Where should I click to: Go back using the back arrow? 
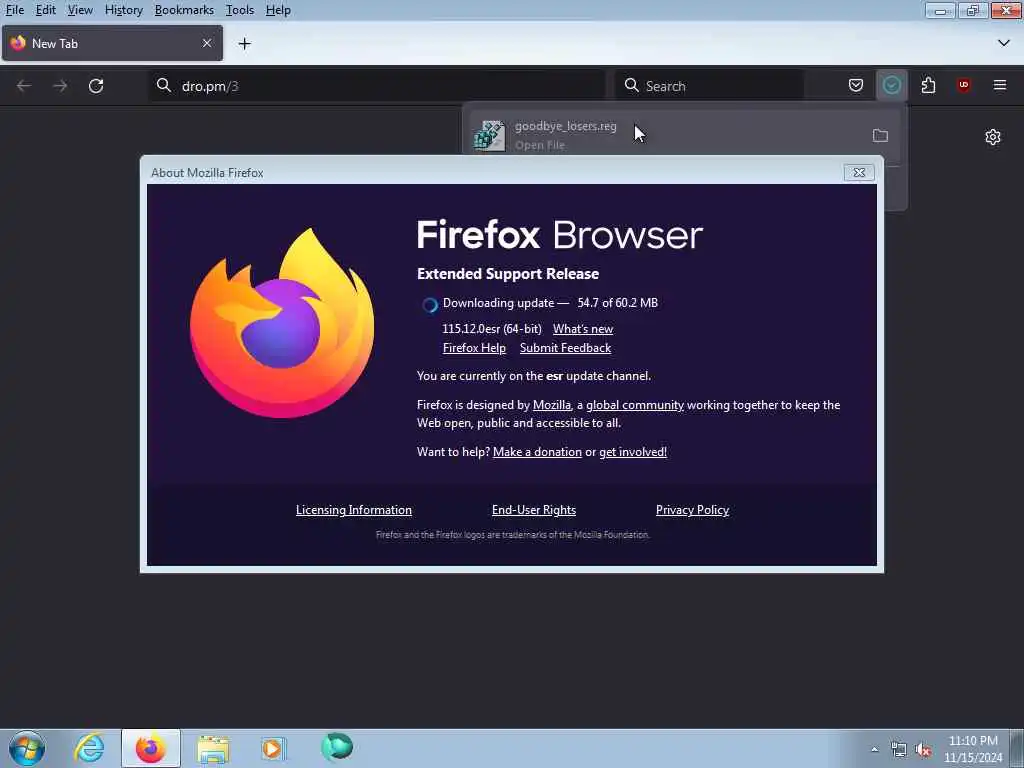(24, 86)
